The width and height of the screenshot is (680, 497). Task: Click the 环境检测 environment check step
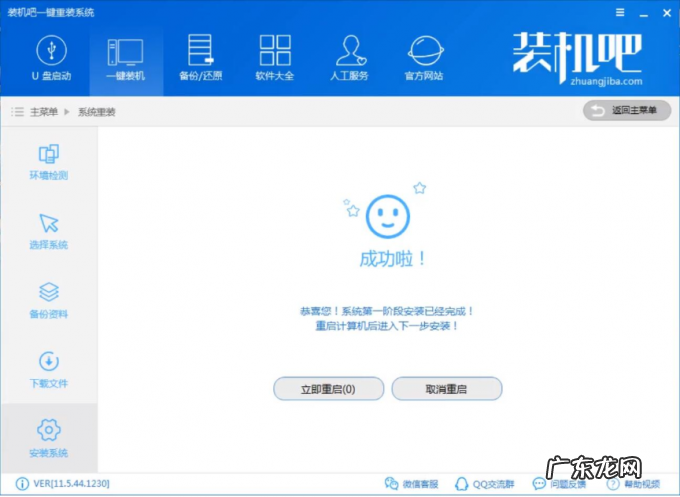click(x=49, y=162)
